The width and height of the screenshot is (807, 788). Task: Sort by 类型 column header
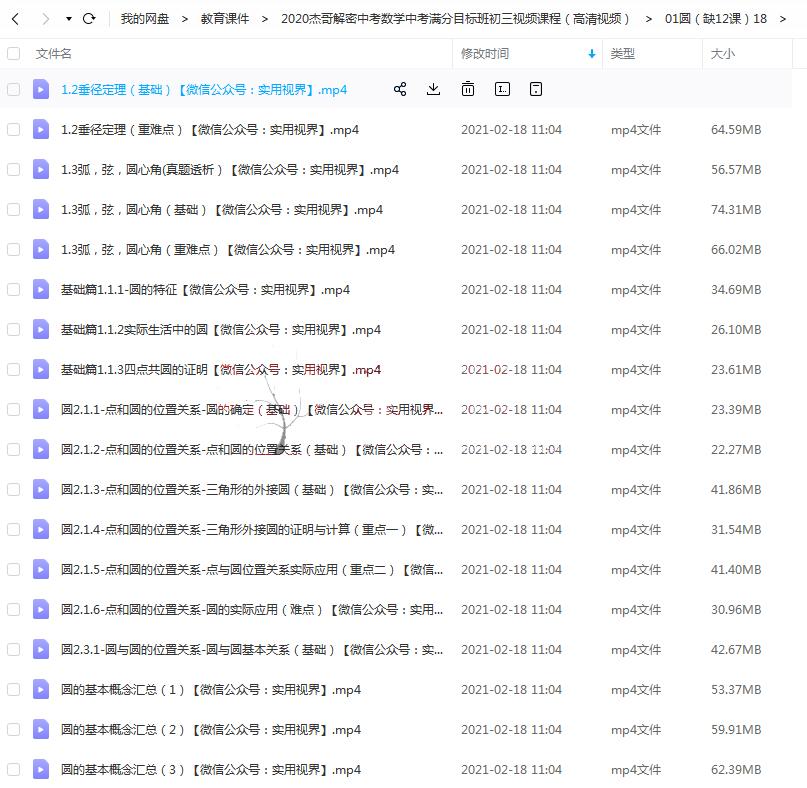click(x=622, y=54)
